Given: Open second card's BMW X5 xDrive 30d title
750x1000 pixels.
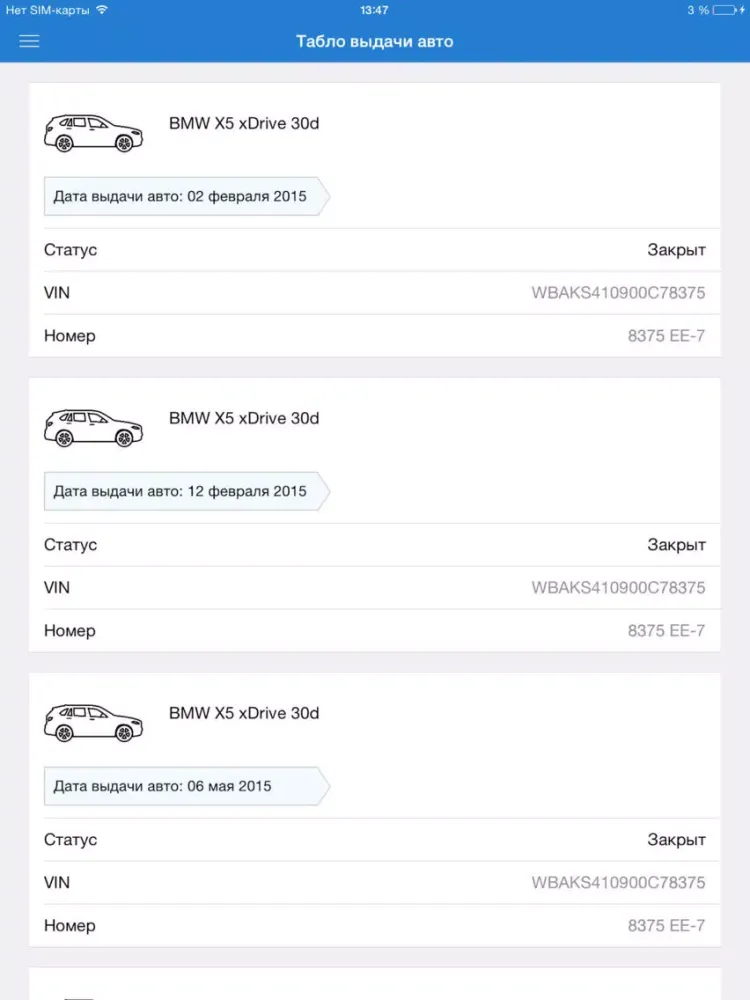Looking at the screenshot, I should tap(244, 418).
